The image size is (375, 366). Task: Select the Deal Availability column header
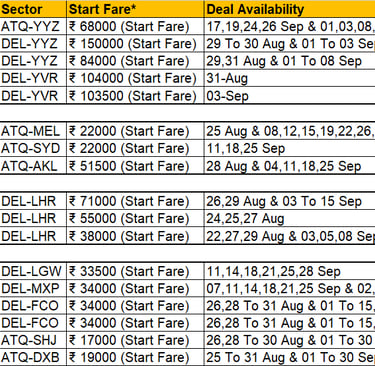tap(290, 9)
